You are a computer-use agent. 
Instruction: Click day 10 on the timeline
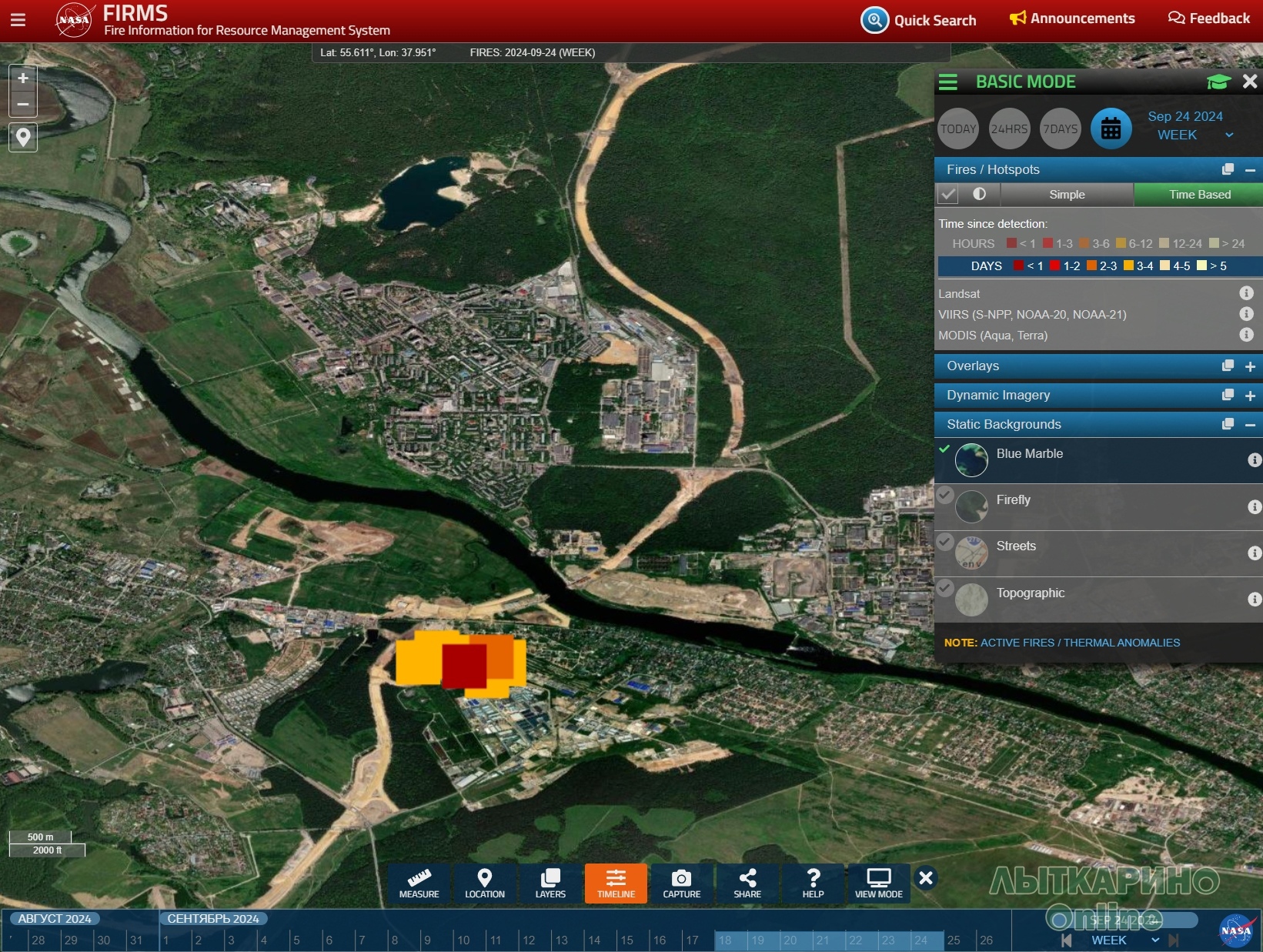(463, 940)
